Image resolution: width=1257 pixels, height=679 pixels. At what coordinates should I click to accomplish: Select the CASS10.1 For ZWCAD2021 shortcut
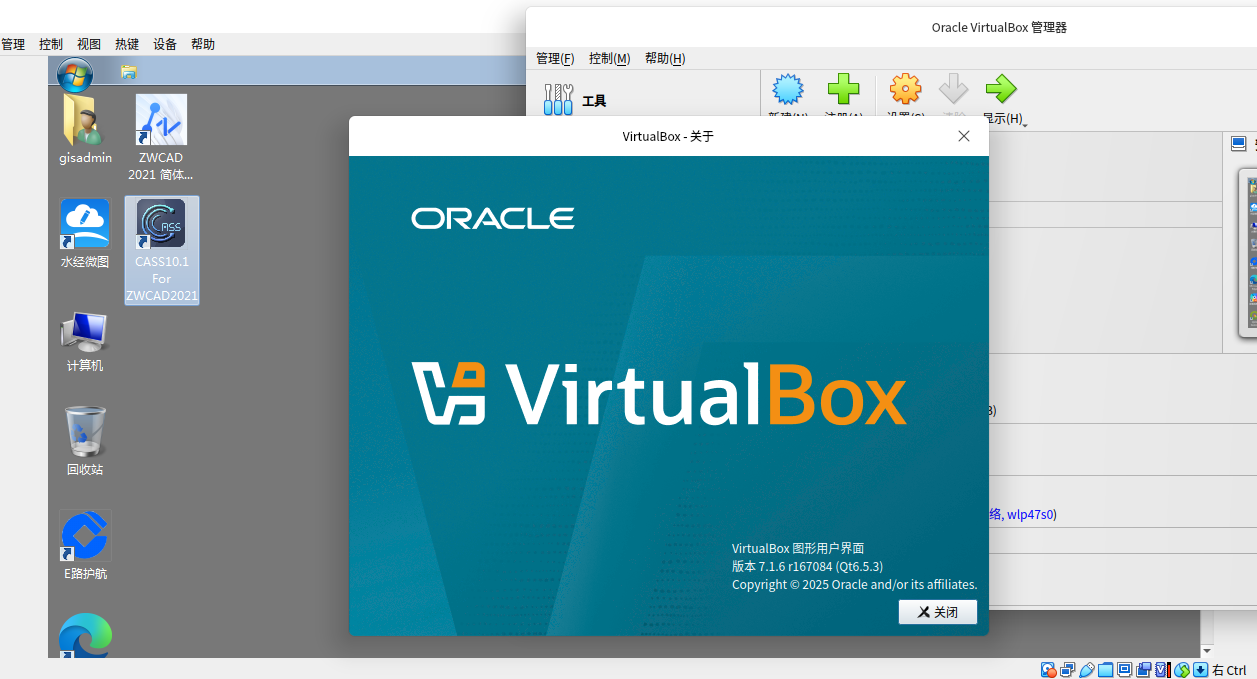click(x=162, y=250)
